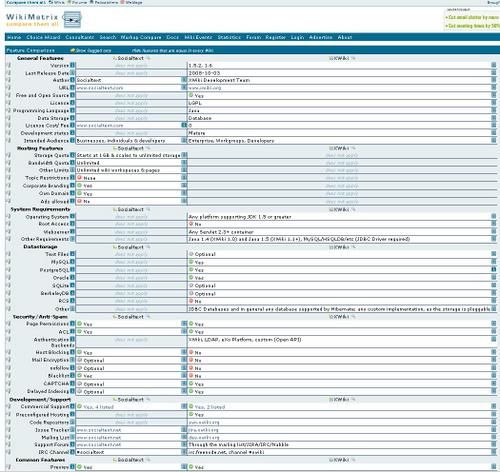Open Markup Compare in navigation bar
The height and width of the screenshot is (472, 500).
point(141,37)
